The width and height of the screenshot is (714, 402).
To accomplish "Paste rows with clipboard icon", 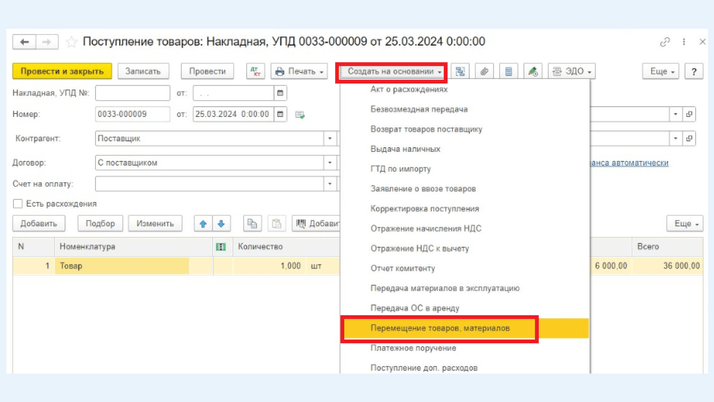I will 276,224.
